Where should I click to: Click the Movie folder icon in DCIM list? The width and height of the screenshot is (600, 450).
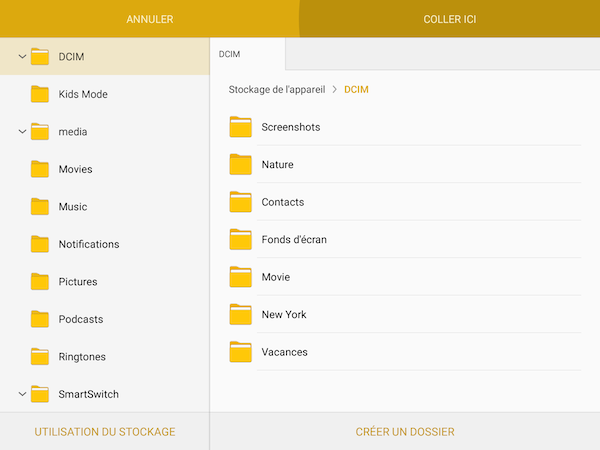241,277
